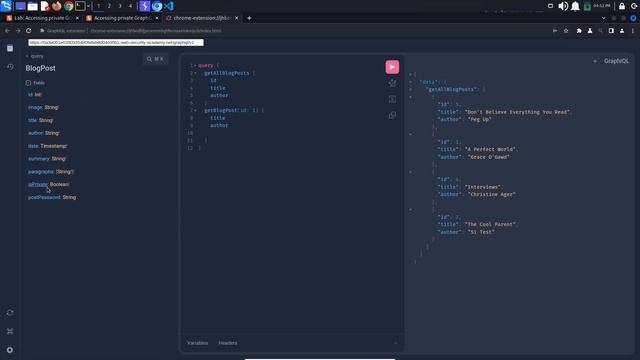Open the keyboard shortcuts dialog icon
Screen dimensions: 640x360
[x=10, y=331]
